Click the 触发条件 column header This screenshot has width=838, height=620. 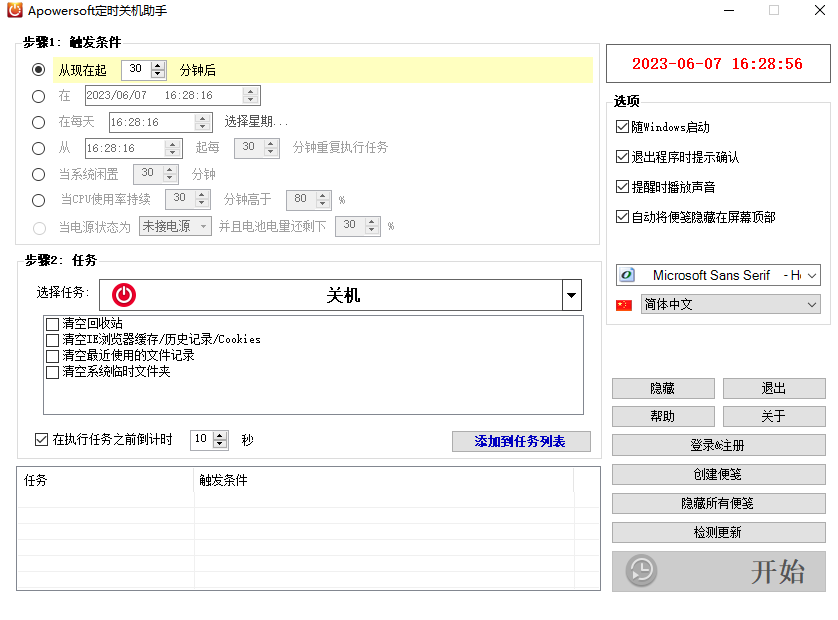coord(384,480)
